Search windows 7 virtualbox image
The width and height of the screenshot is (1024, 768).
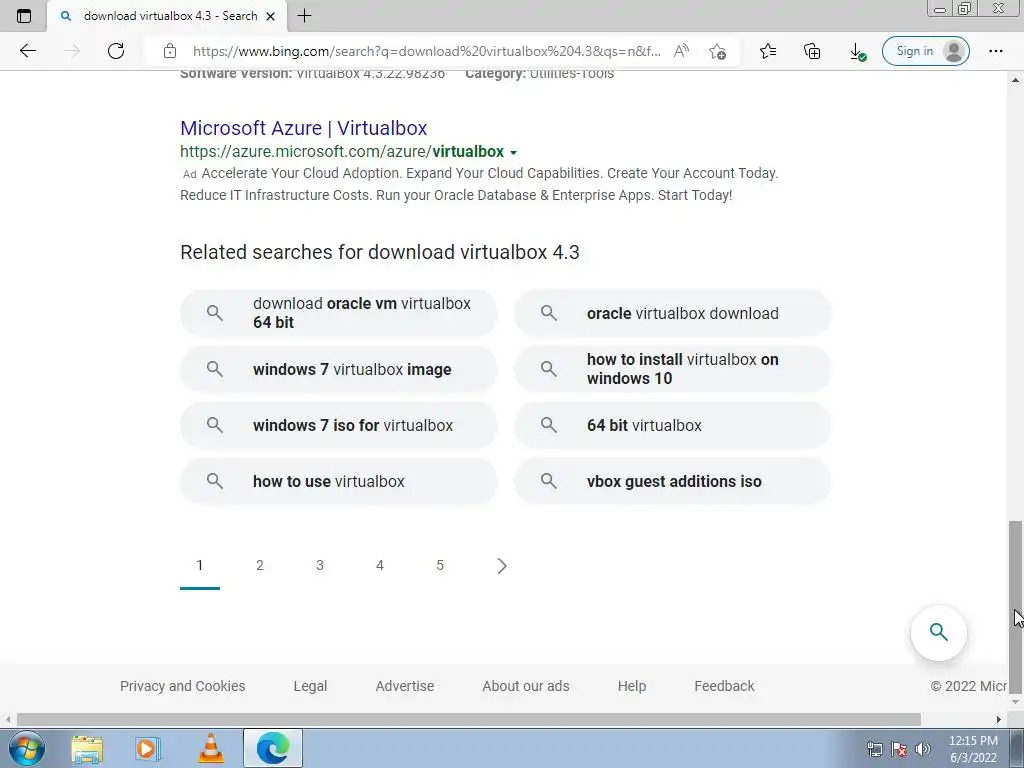tap(339, 369)
